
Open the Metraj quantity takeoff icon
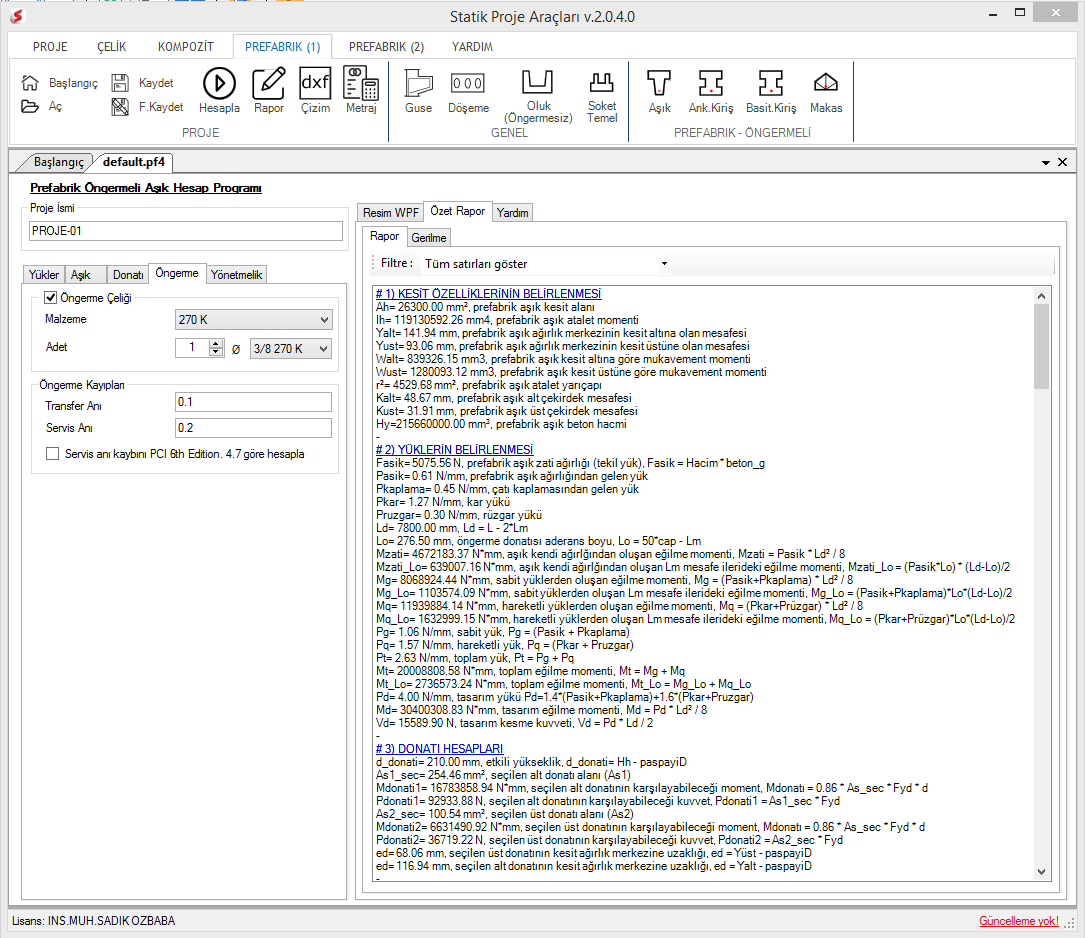tap(361, 83)
